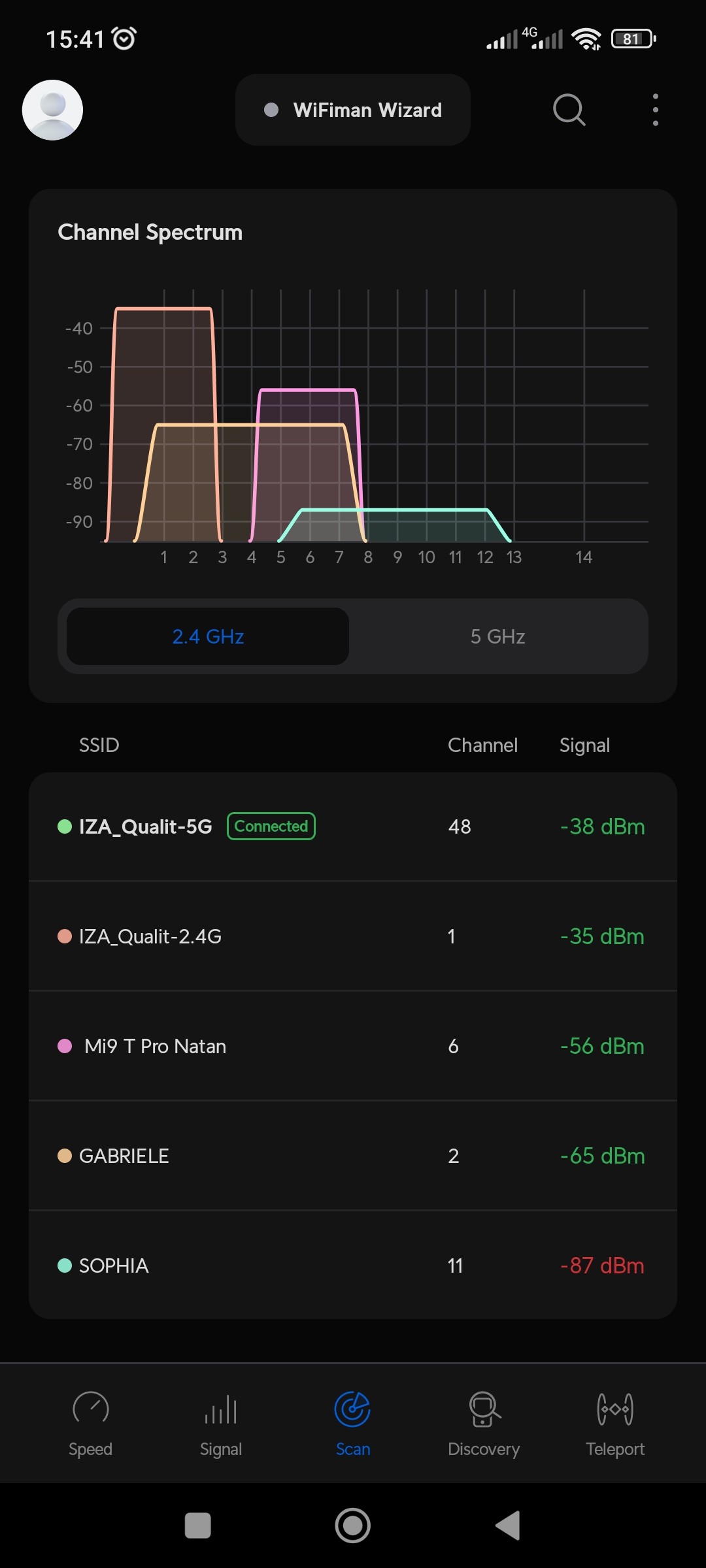Tap the search magnifier icon
706x1568 pixels.
pyautogui.click(x=569, y=110)
